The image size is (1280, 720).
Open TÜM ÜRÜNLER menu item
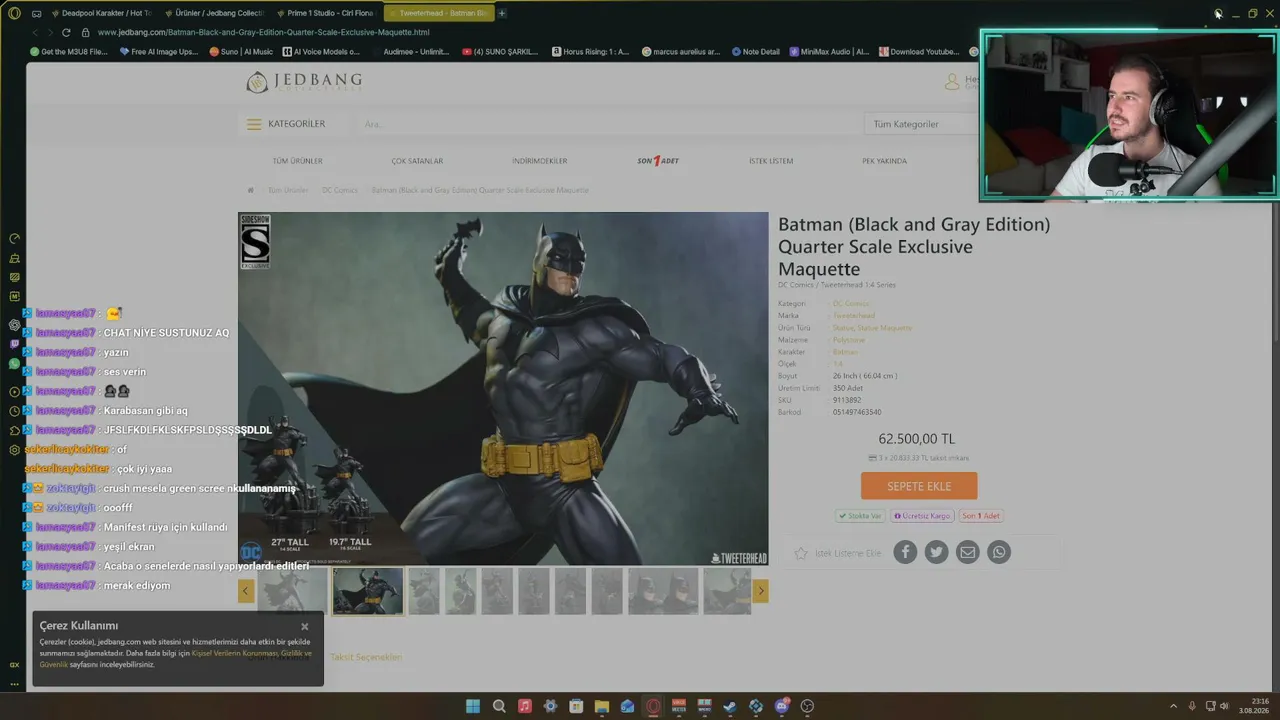[x=297, y=161]
